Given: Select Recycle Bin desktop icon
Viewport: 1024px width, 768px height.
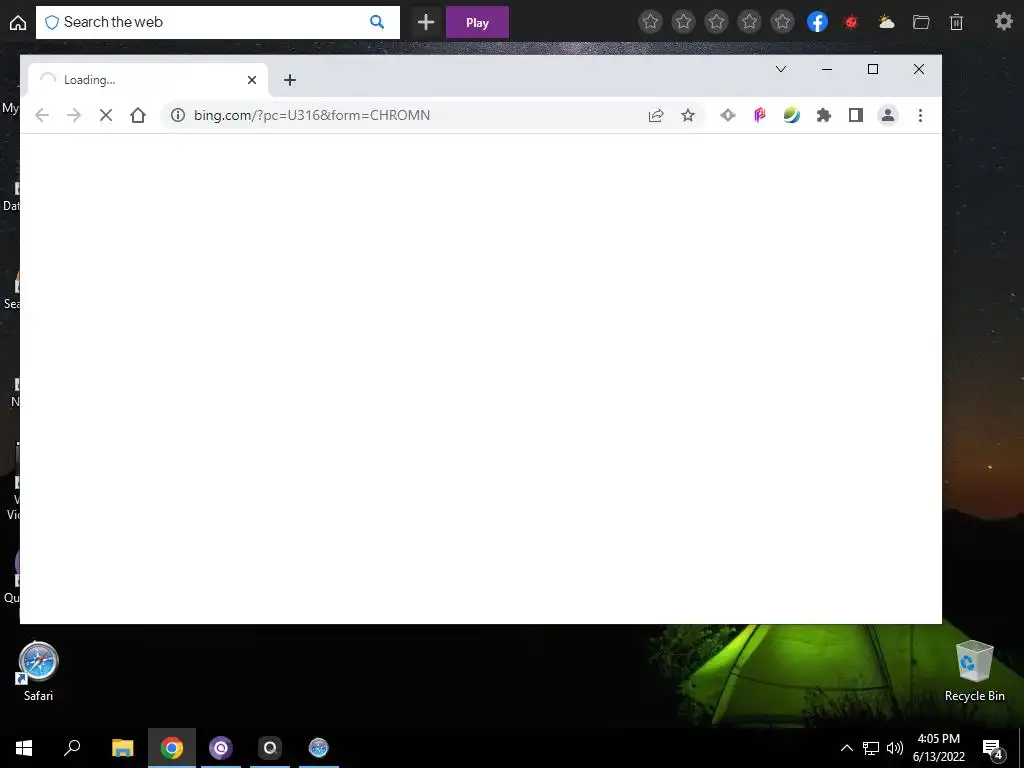Looking at the screenshot, I should (974, 671).
